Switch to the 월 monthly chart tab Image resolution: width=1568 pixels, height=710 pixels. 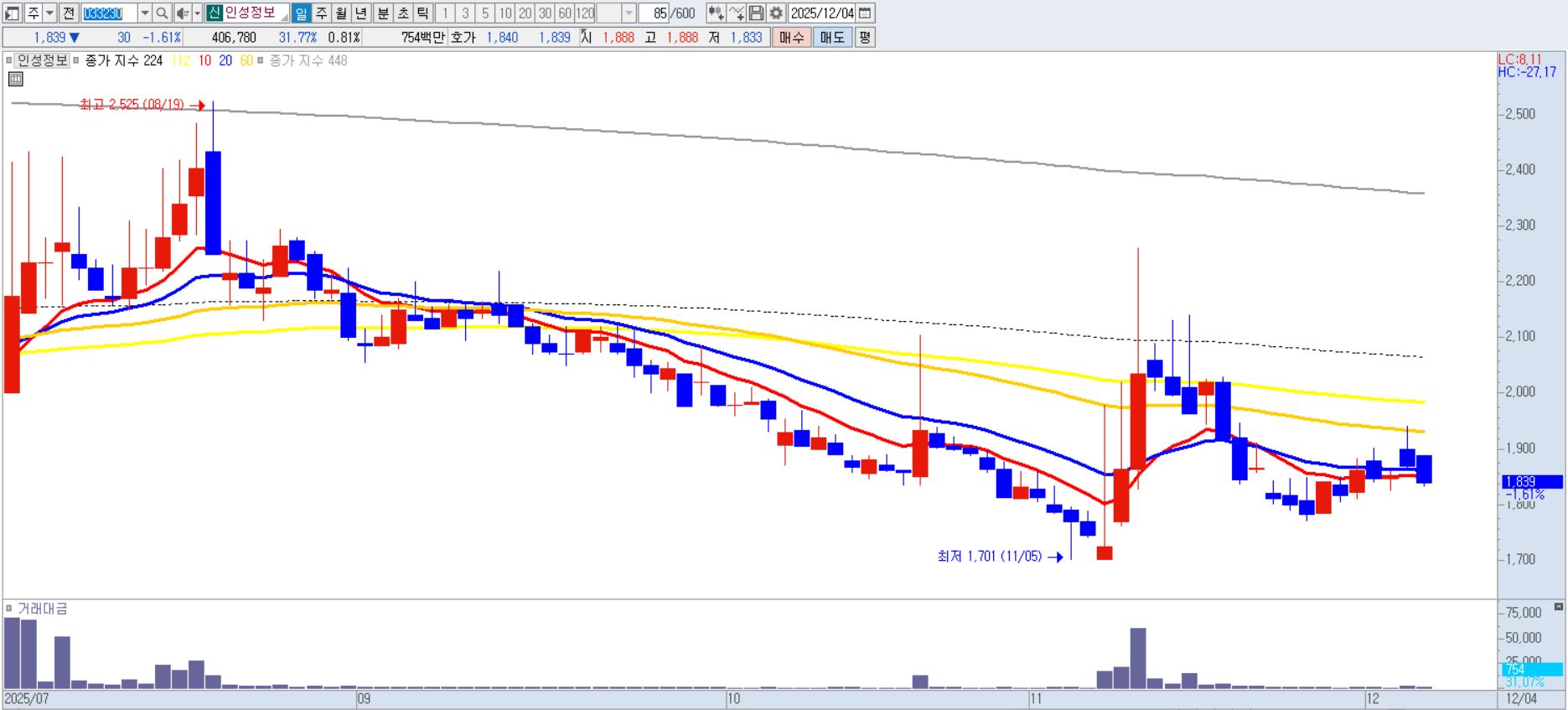coord(341,13)
